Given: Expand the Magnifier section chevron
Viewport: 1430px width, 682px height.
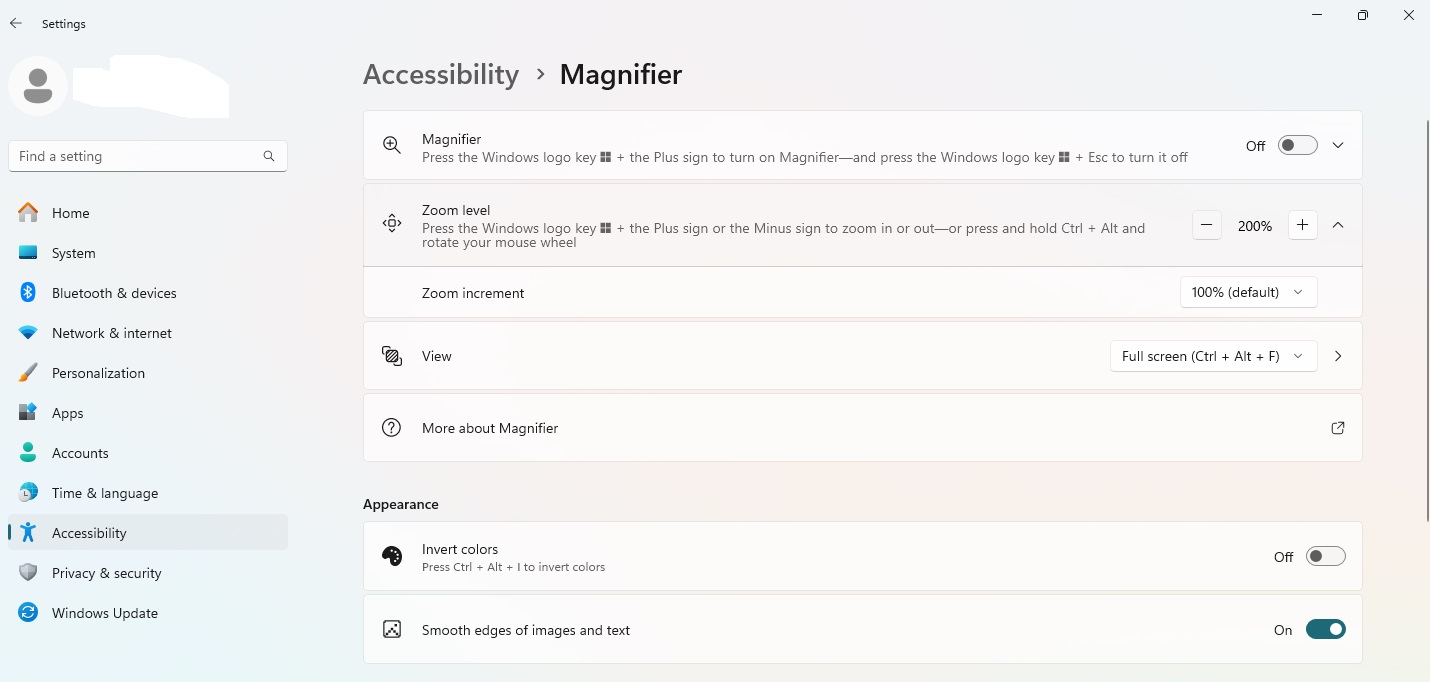Looking at the screenshot, I should (1338, 146).
